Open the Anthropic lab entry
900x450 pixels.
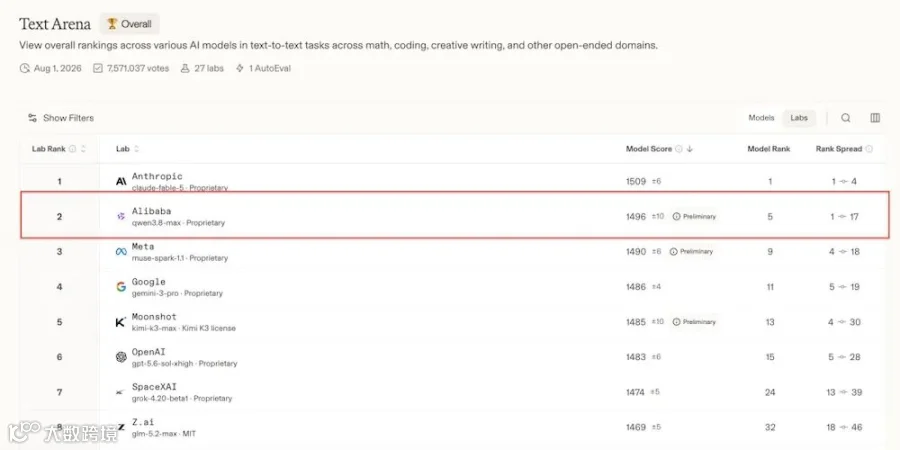point(157,176)
